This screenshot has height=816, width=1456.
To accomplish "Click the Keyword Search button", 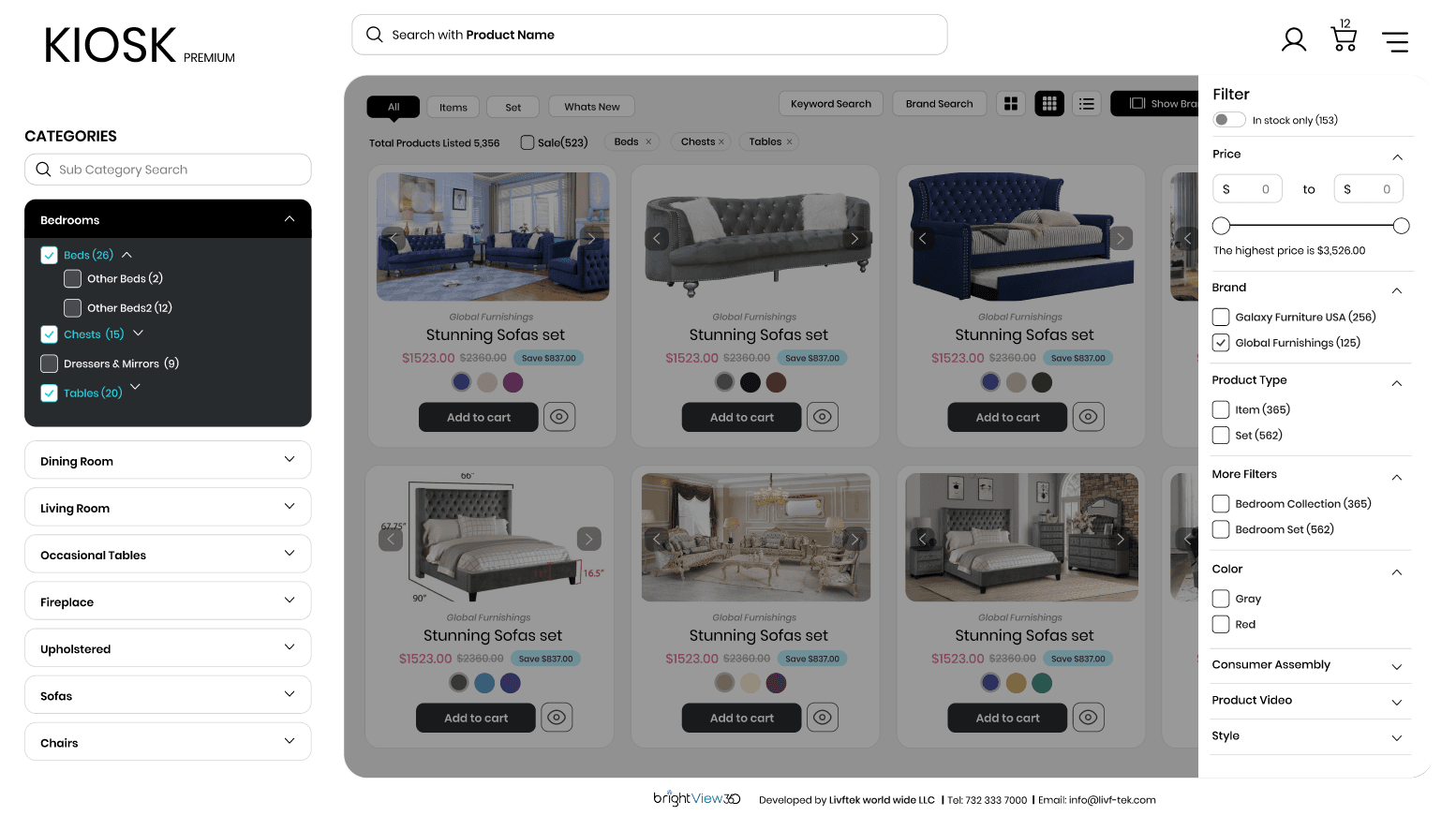I will 831,104.
